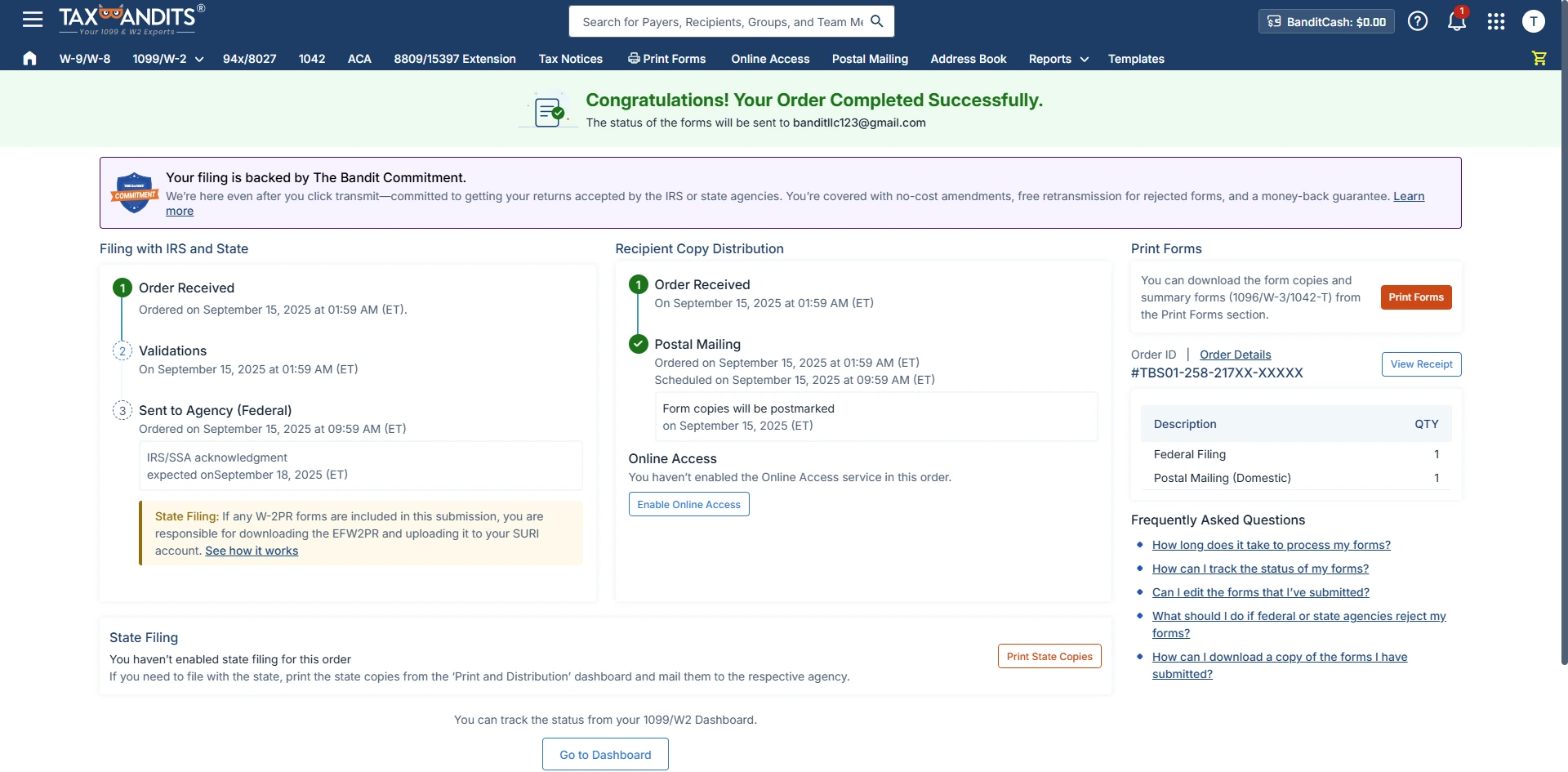Open the shopping cart

[x=1540, y=58]
